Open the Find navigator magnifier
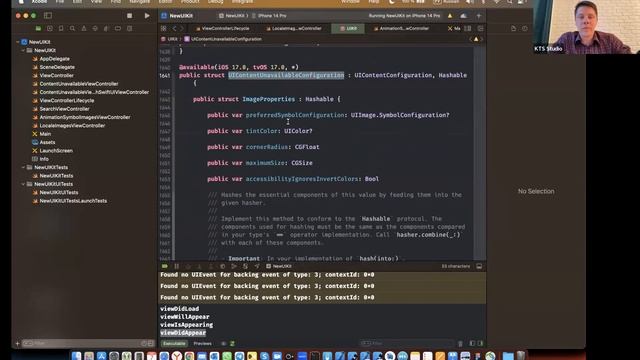The height and width of the screenshot is (360, 640). click(x=72, y=29)
